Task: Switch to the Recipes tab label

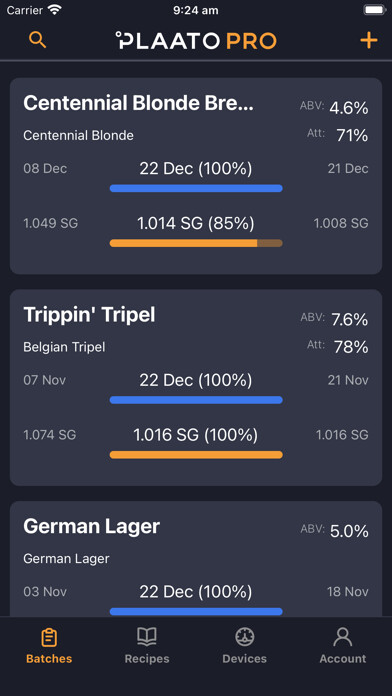Action: click(147, 659)
